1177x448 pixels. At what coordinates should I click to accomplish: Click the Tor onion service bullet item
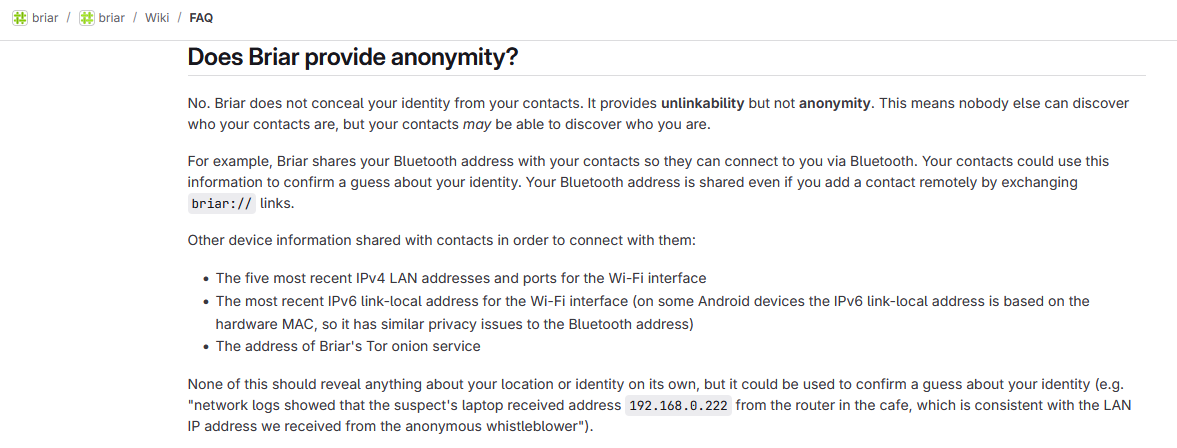(348, 346)
